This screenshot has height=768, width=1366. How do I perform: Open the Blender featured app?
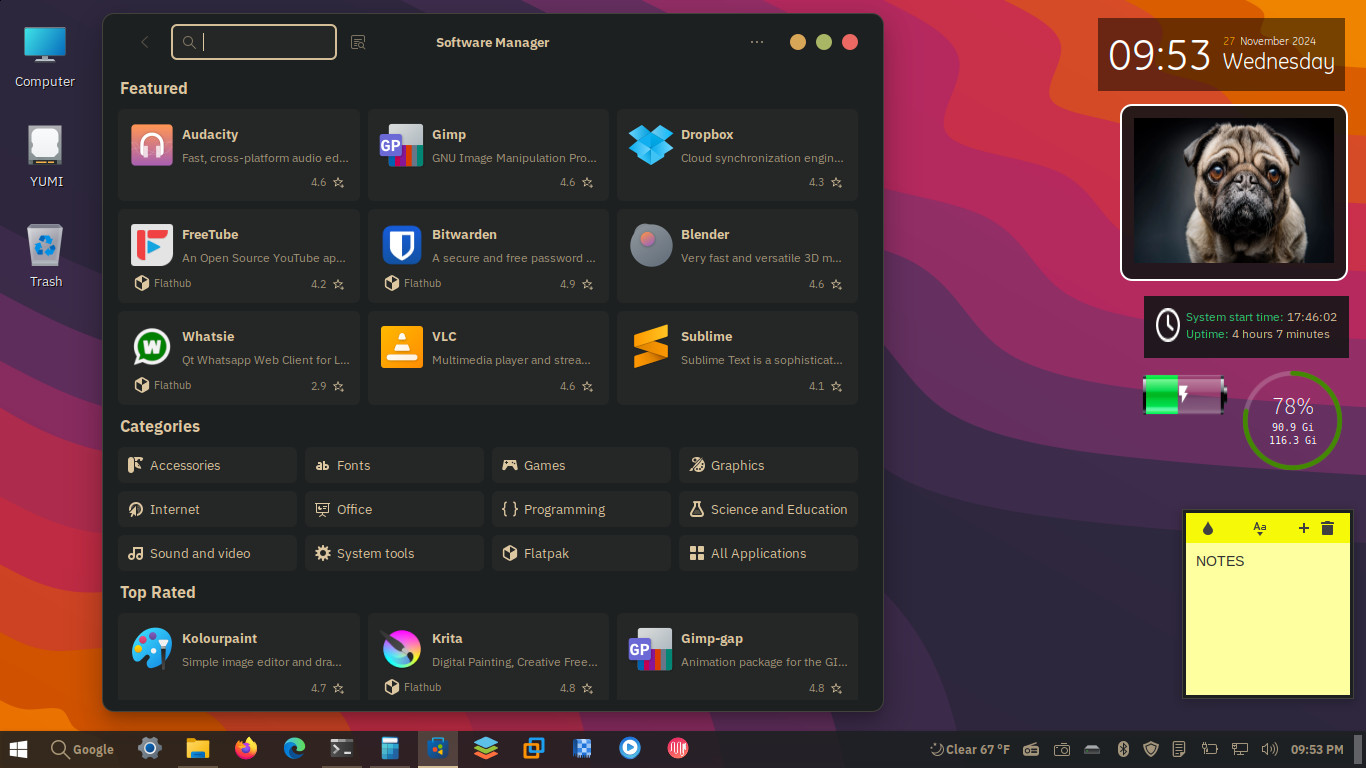(x=737, y=256)
